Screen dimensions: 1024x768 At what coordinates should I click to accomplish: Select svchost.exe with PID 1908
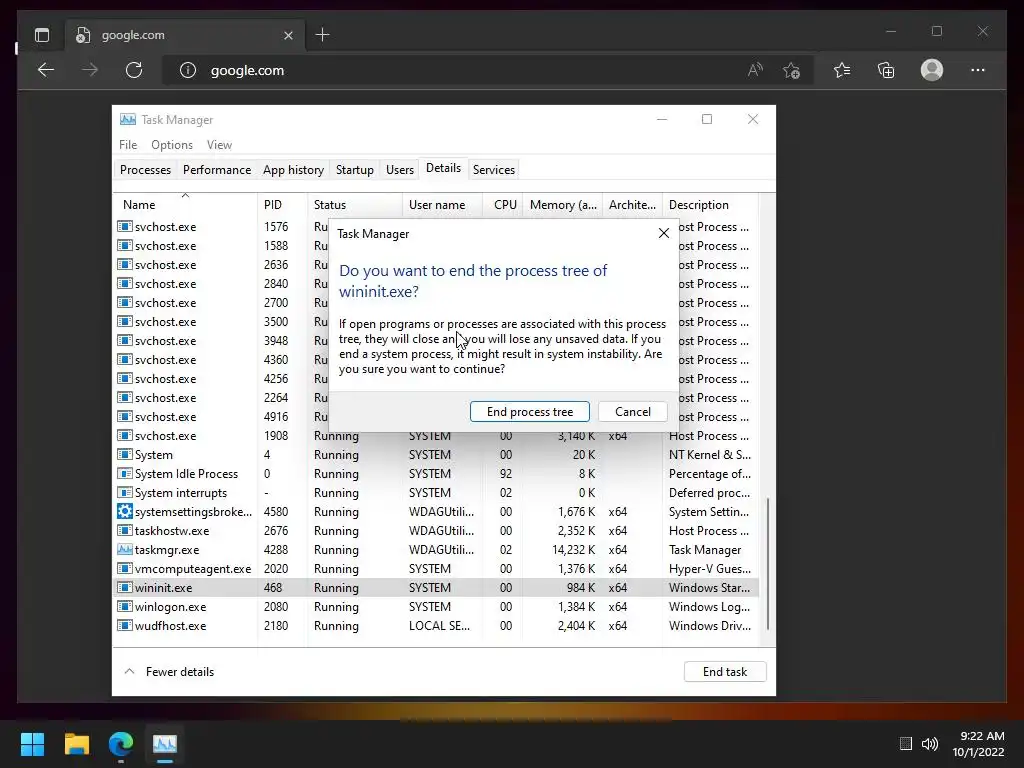[x=436, y=436]
